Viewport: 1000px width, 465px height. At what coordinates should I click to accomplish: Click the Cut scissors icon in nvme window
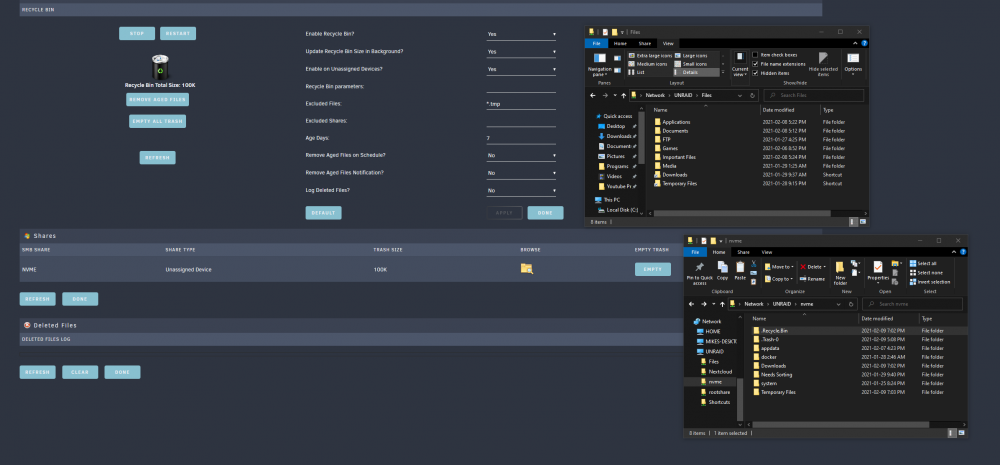point(754,263)
